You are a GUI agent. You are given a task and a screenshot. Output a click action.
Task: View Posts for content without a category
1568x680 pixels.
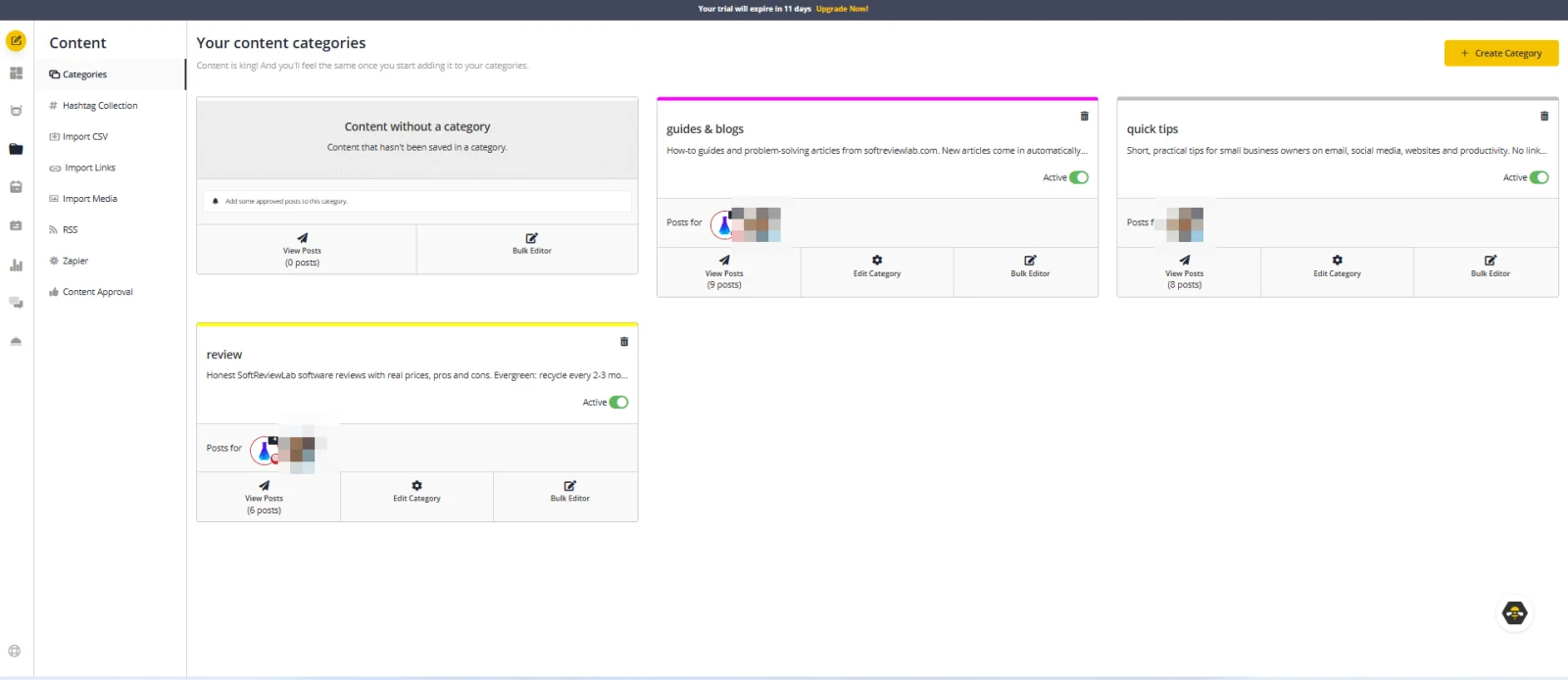(x=306, y=249)
